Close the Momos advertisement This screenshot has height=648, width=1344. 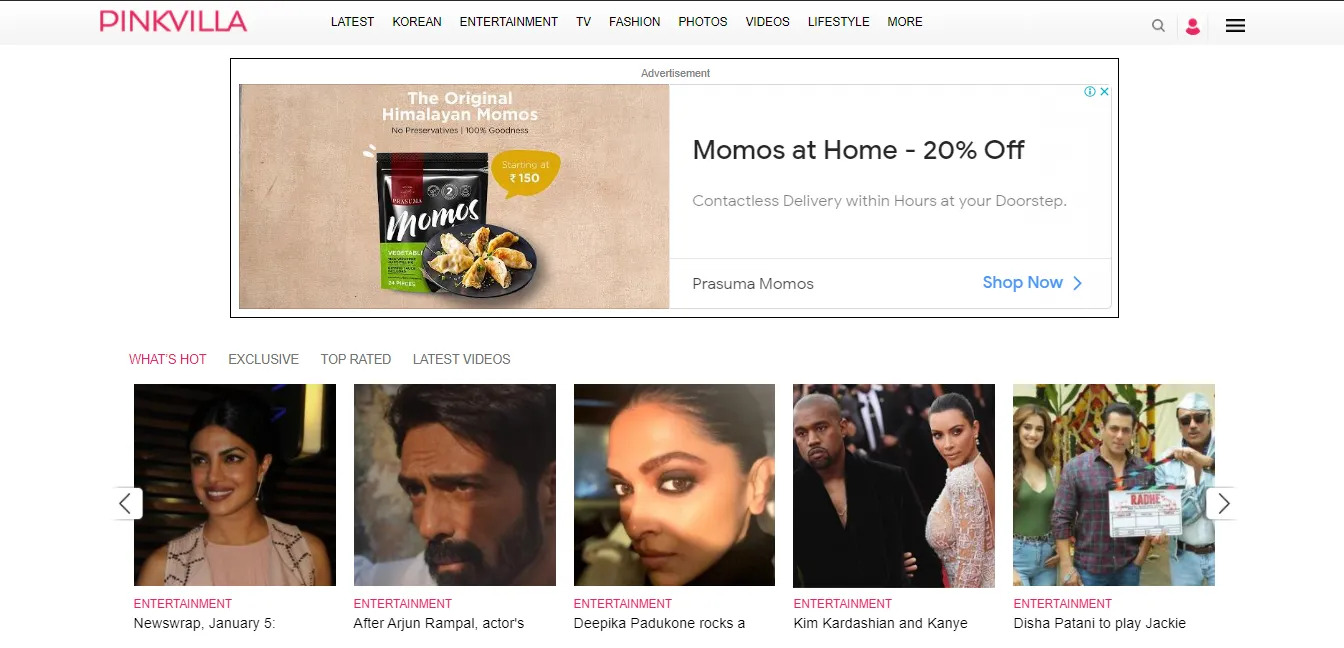click(x=1104, y=91)
